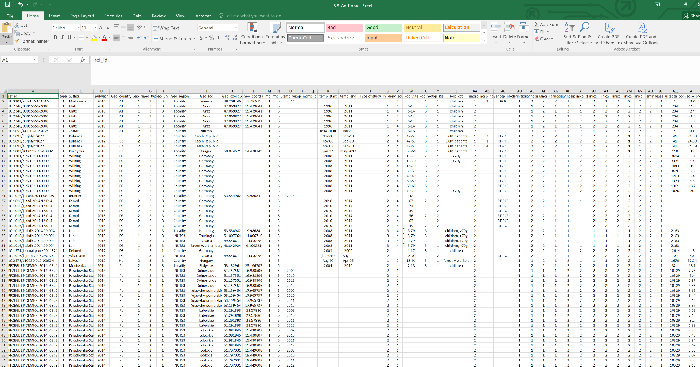The width and height of the screenshot is (700, 367).
Task: Toggle bottom align for cells
Action: pos(131,28)
